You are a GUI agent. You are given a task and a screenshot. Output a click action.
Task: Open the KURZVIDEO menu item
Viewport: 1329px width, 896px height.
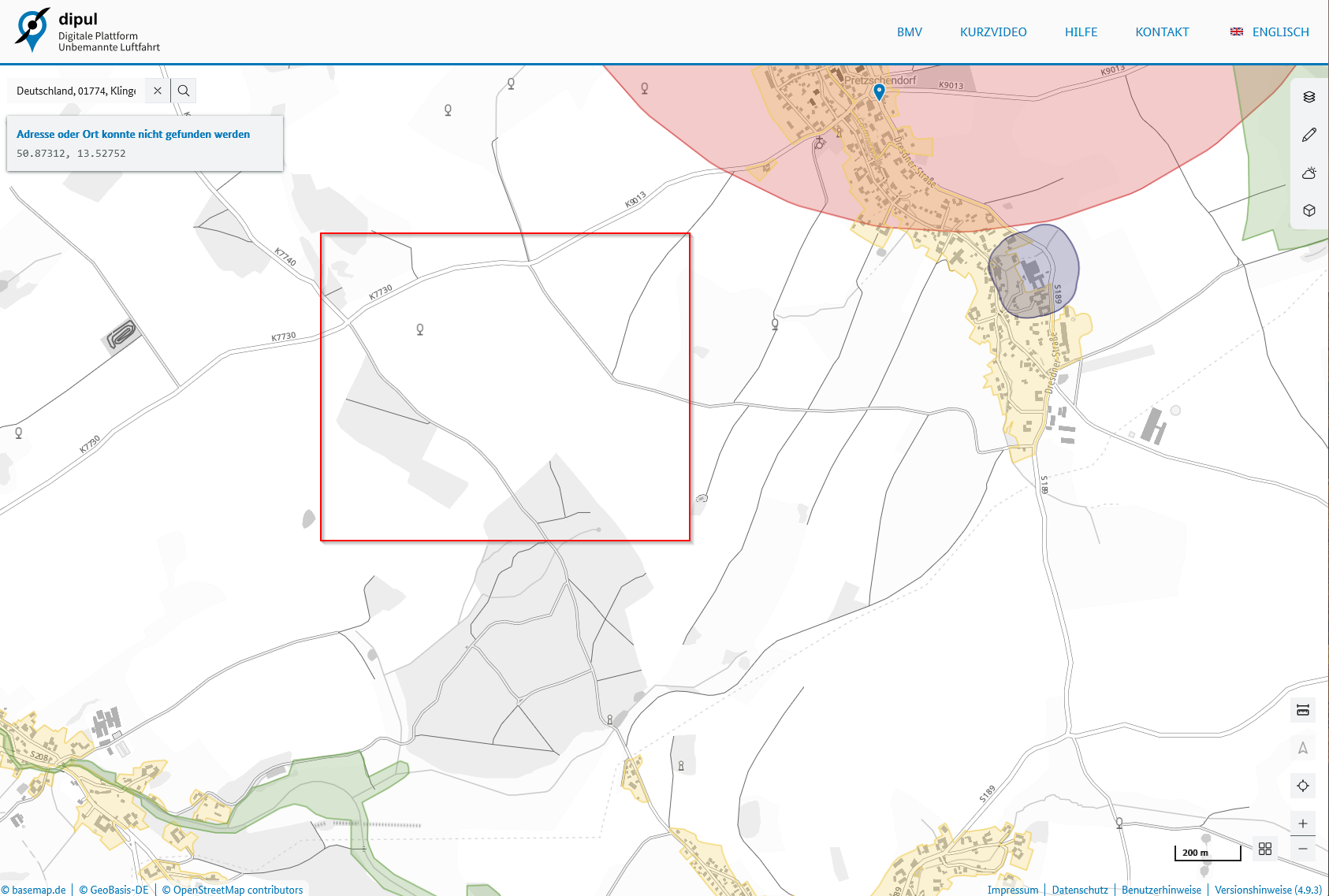pyautogui.click(x=992, y=32)
